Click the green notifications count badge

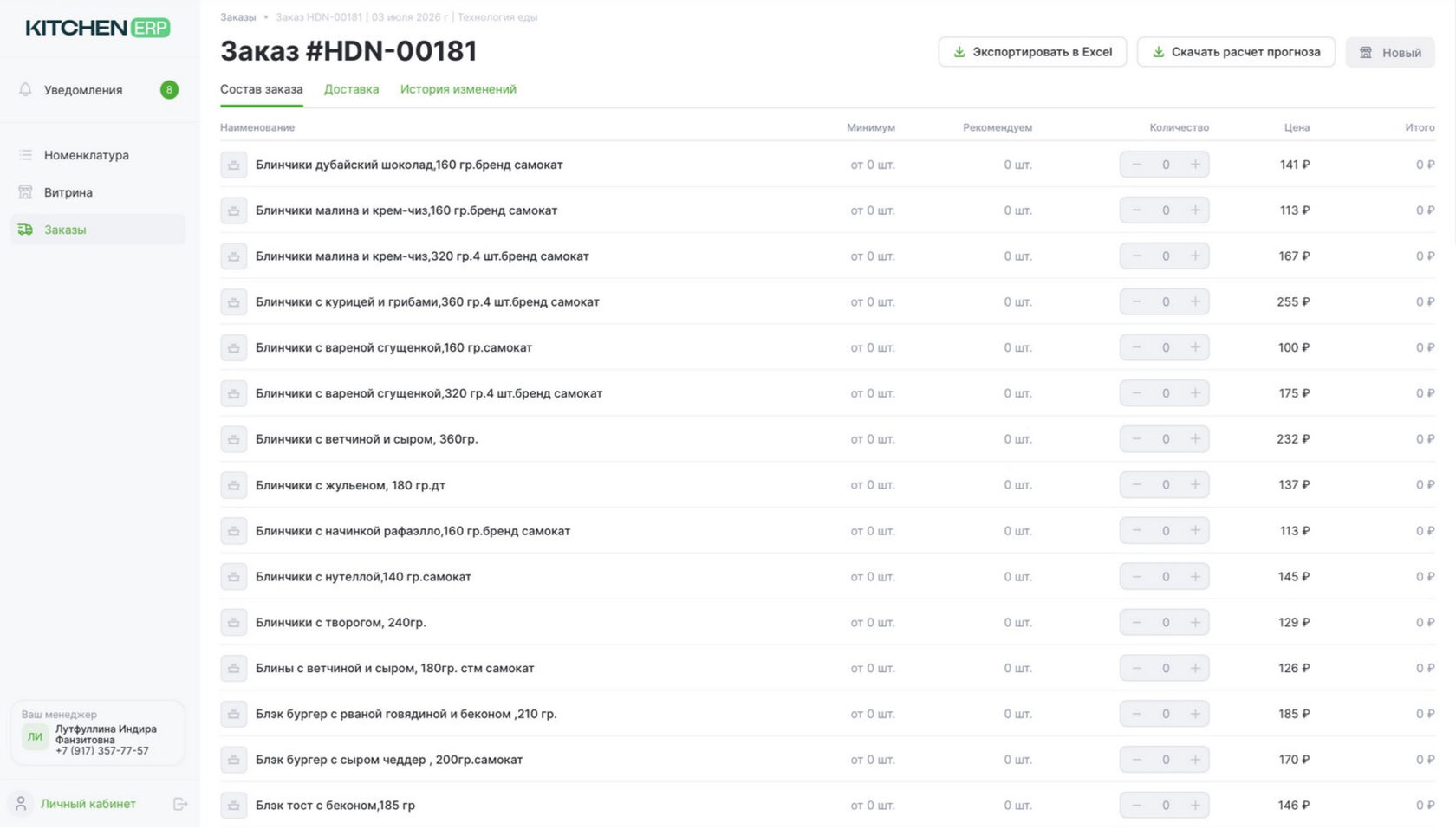click(169, 89)
